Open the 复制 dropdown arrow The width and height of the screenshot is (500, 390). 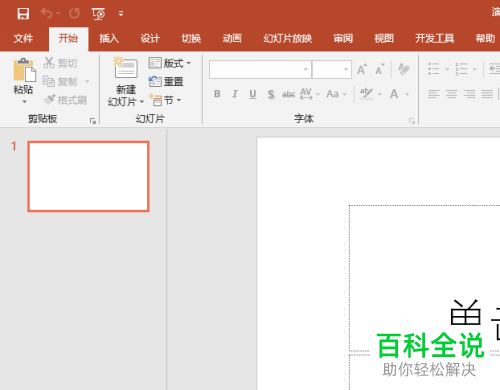[x=87, y=81]
